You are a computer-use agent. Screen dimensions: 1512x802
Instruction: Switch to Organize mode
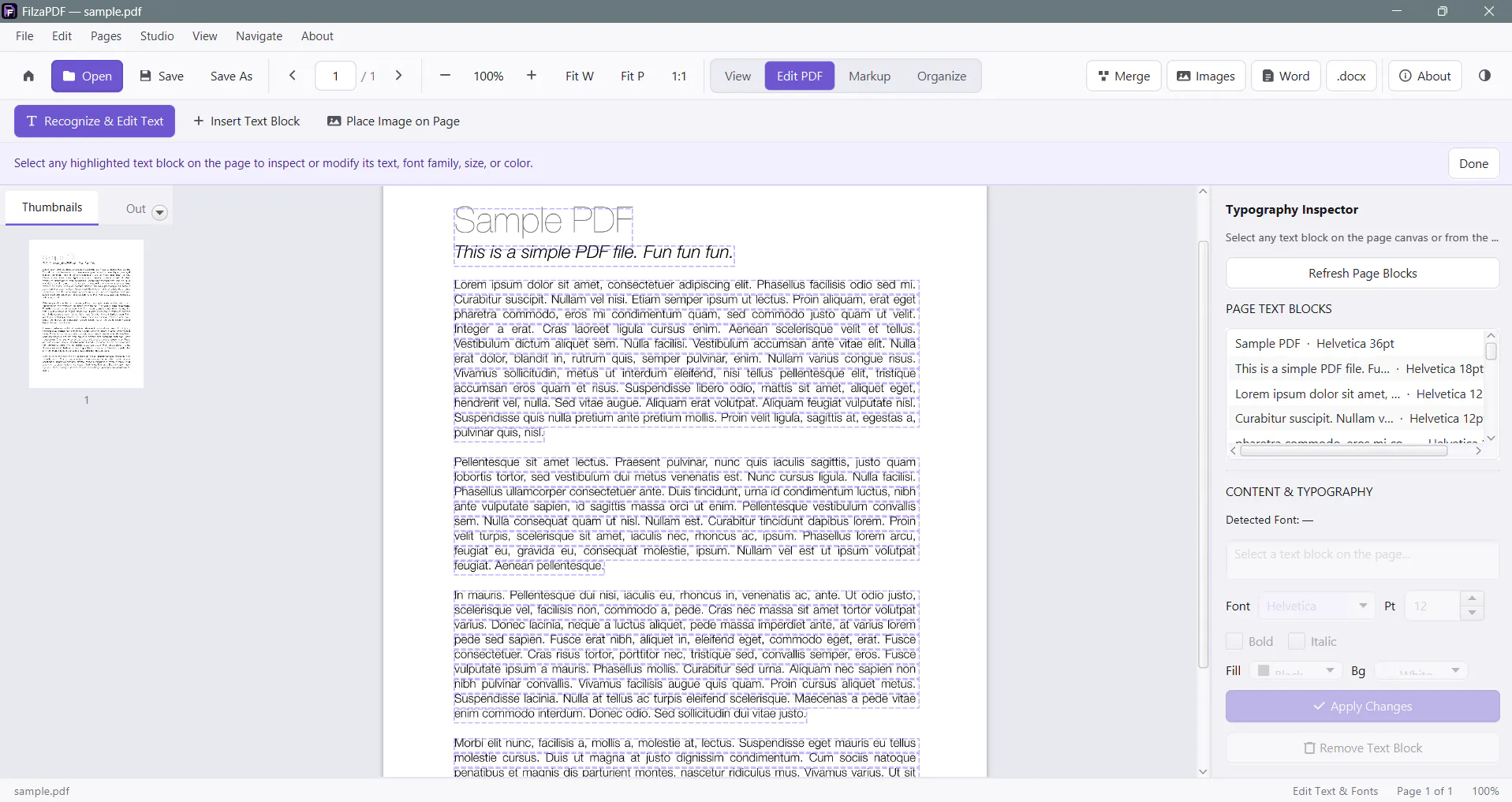[942, 76]
